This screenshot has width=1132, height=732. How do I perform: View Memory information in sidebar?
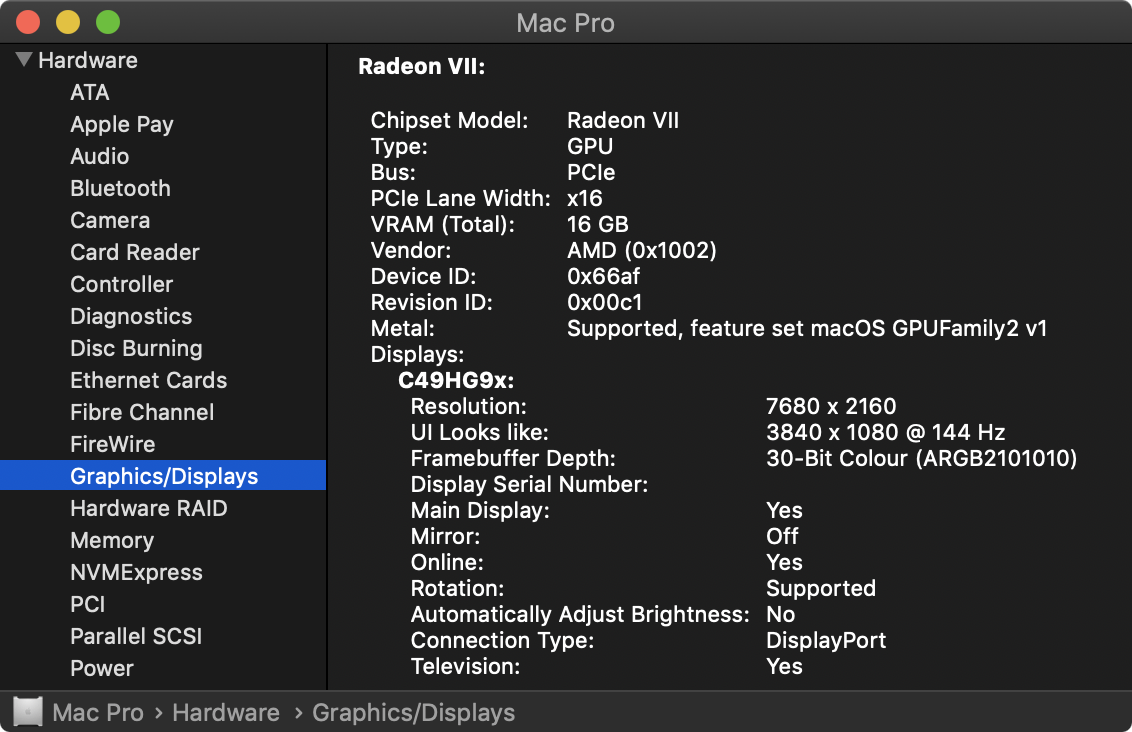[112, 540]
